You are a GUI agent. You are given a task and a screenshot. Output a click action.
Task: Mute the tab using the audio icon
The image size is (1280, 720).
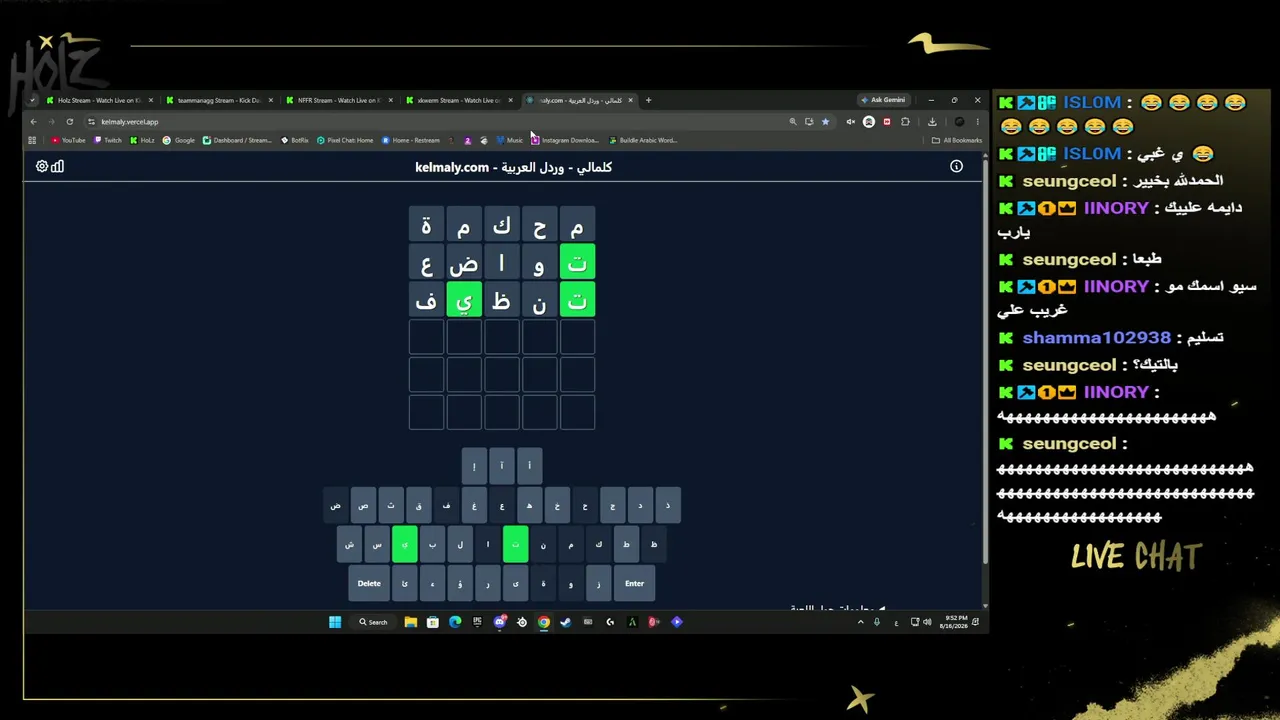click(850, 122)
